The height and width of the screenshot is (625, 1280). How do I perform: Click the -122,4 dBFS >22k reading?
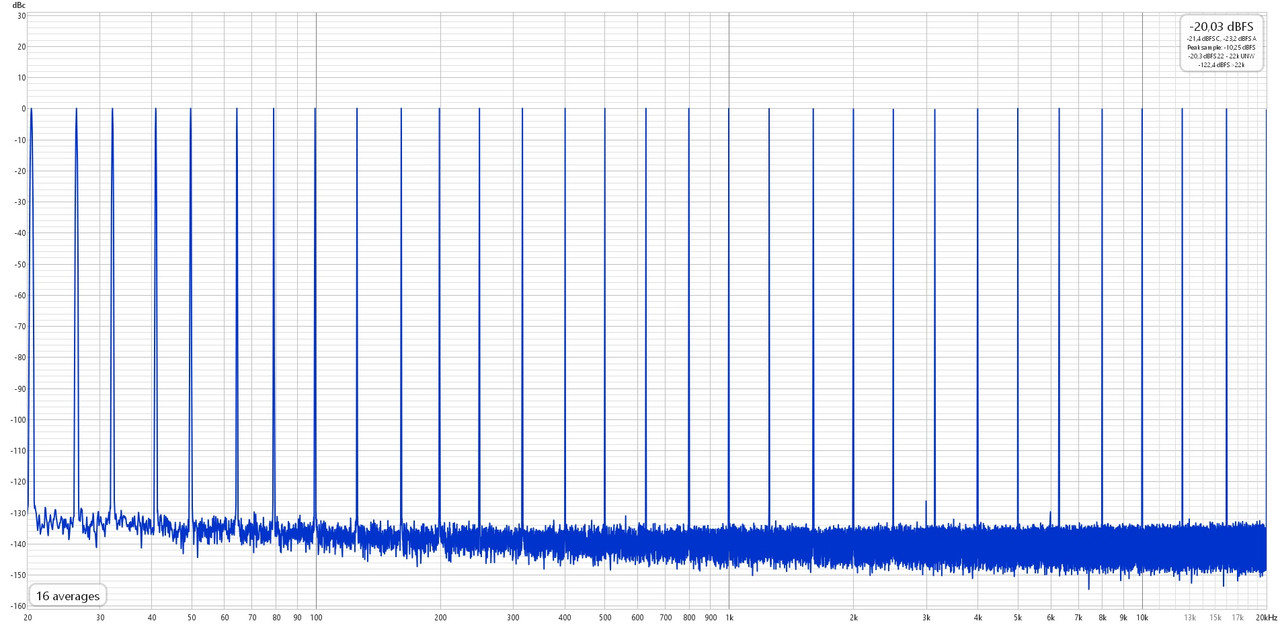pos(1221,65)
